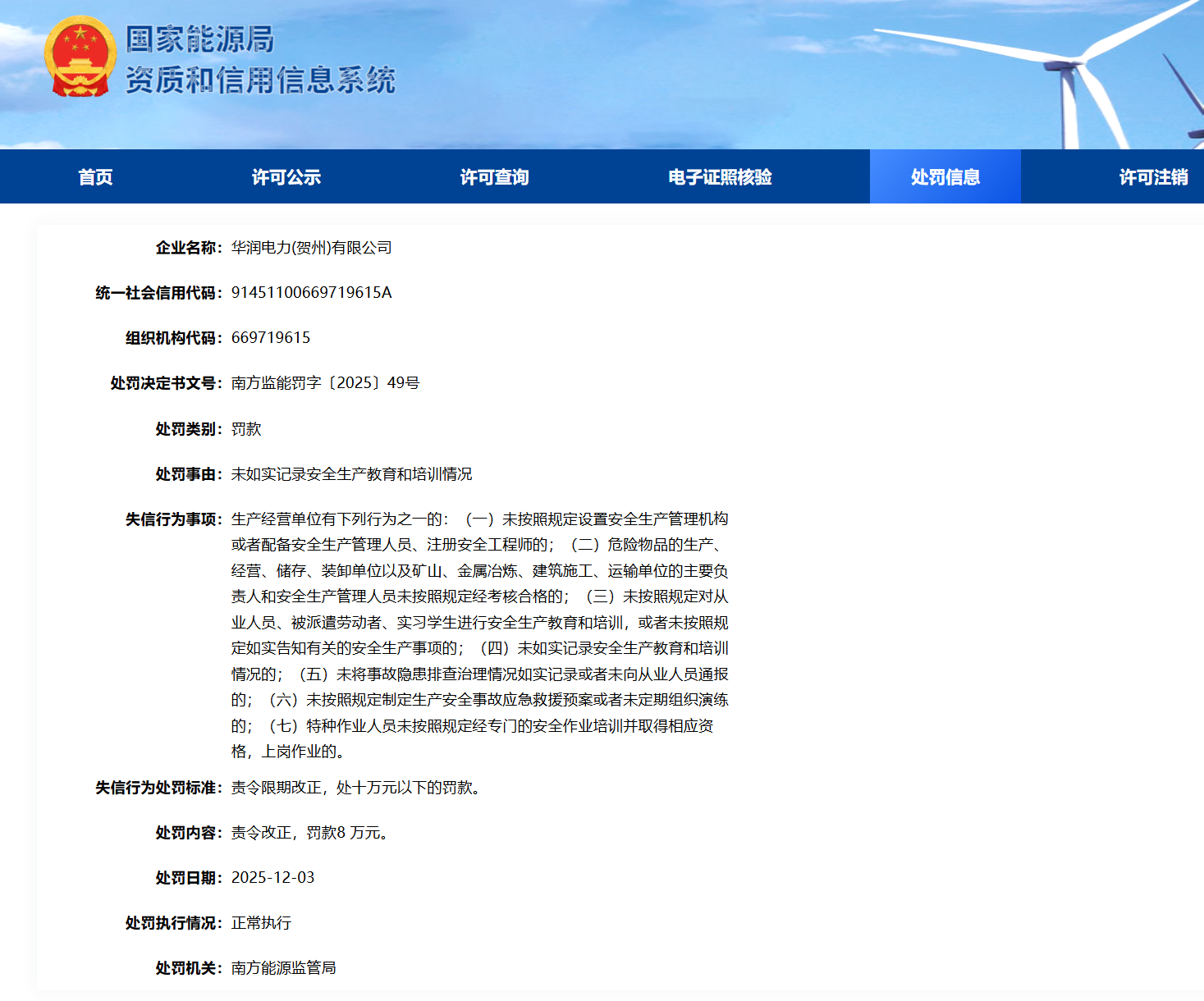Click the organization code 669719615
This screenshot has width=1204, height=1001.
click(271, 338)
